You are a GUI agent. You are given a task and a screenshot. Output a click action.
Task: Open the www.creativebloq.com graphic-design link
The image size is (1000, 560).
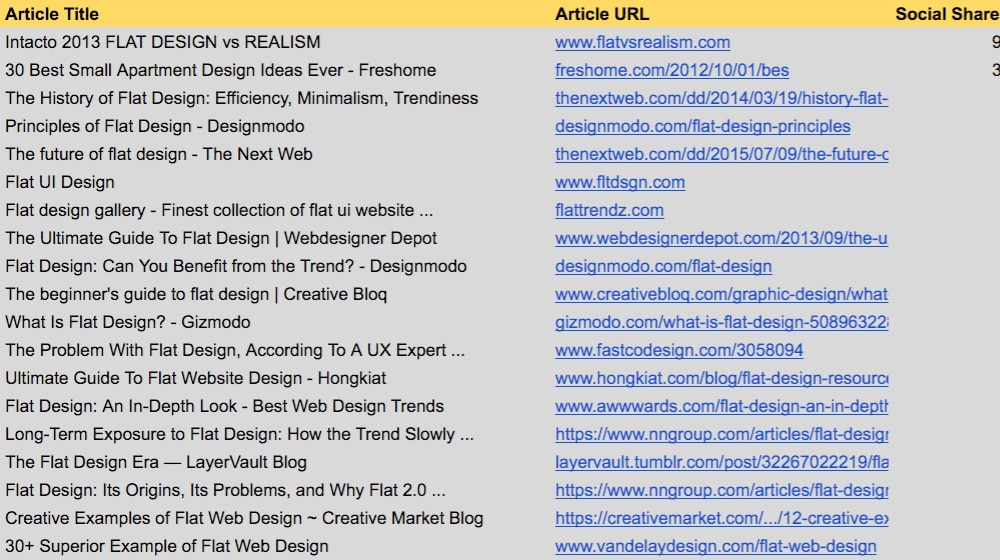[x=721, y=295]
